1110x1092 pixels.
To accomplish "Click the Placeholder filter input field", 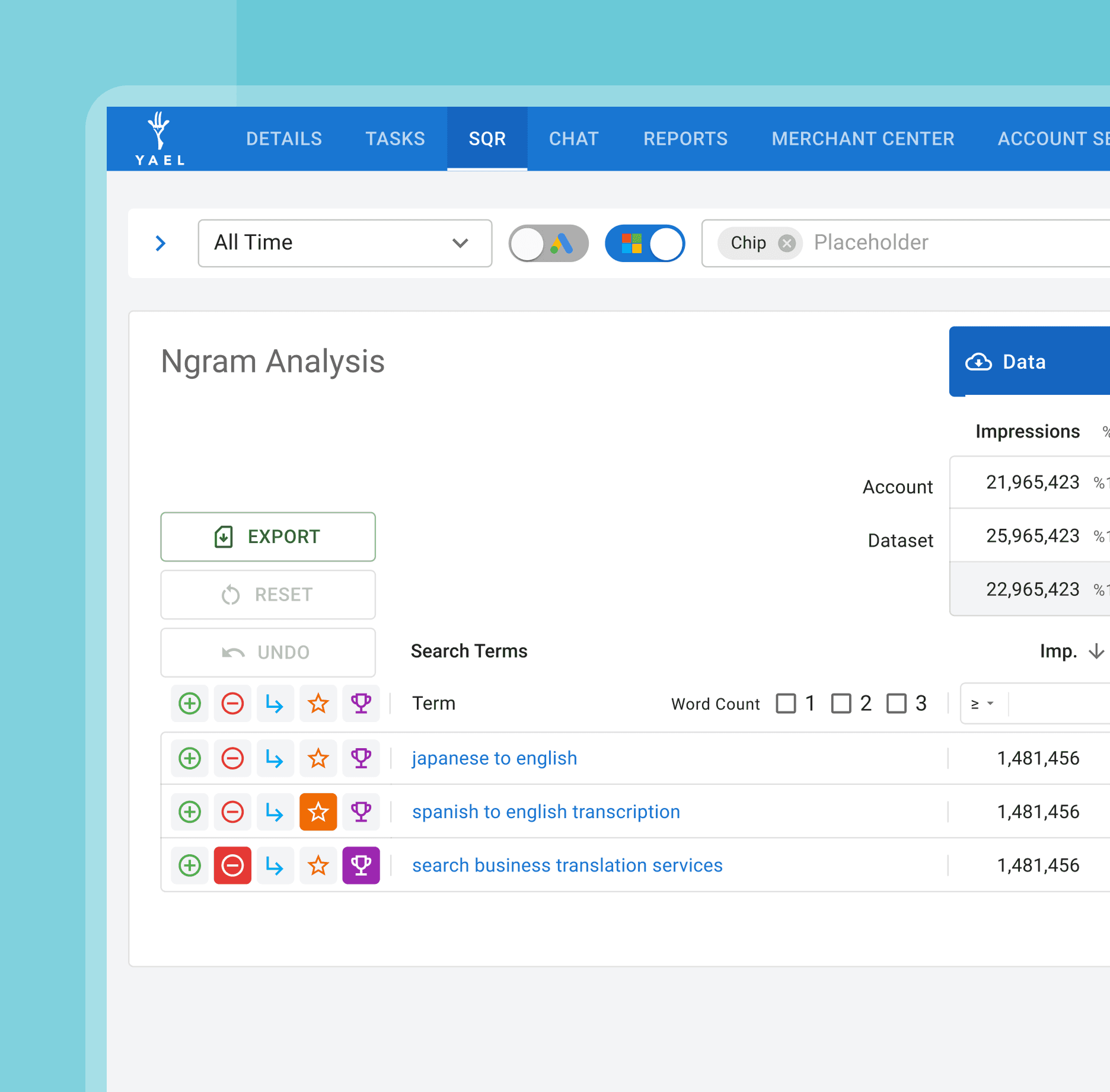I will [949, 243].
